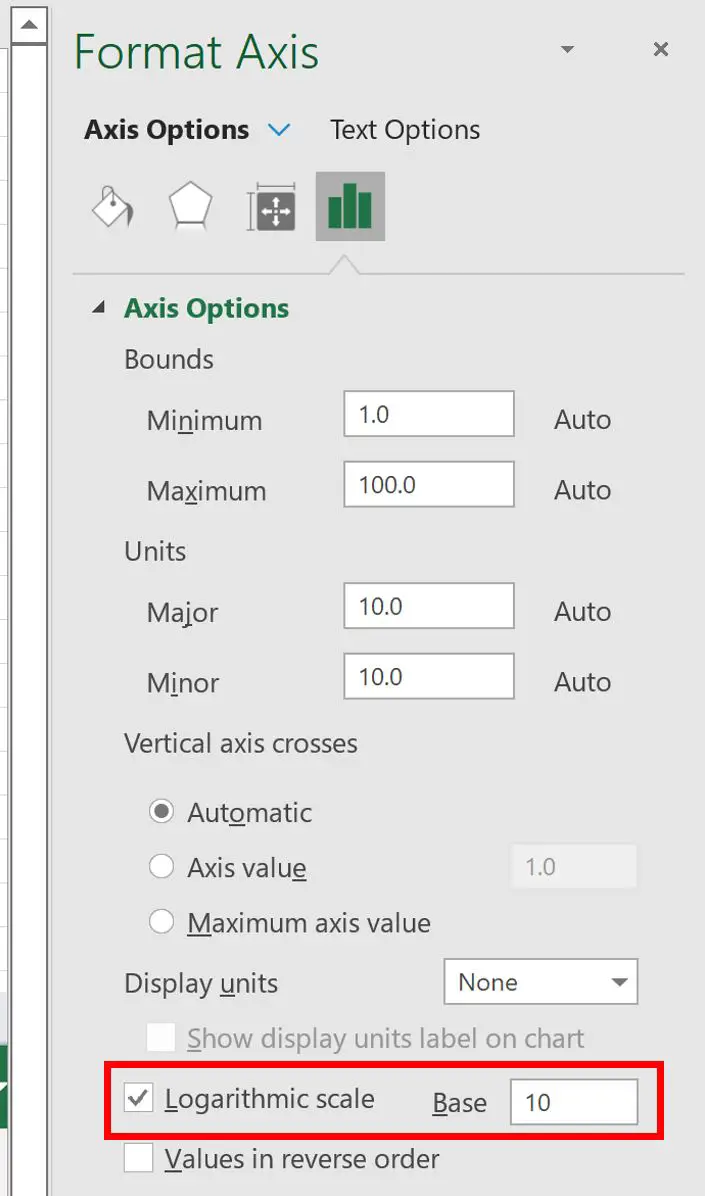705x1196 pixels.
Task: Choose Maximum axis value crossing option
Action: pyautogui.click(x=161, y=922)
